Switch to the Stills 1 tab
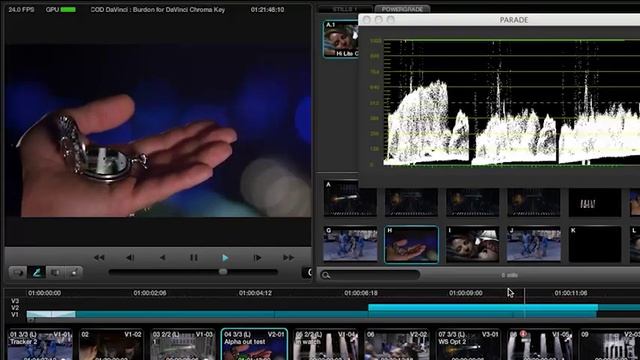Image resolution: width=640 pixels, height=360 pixels. tap(345, 9)
